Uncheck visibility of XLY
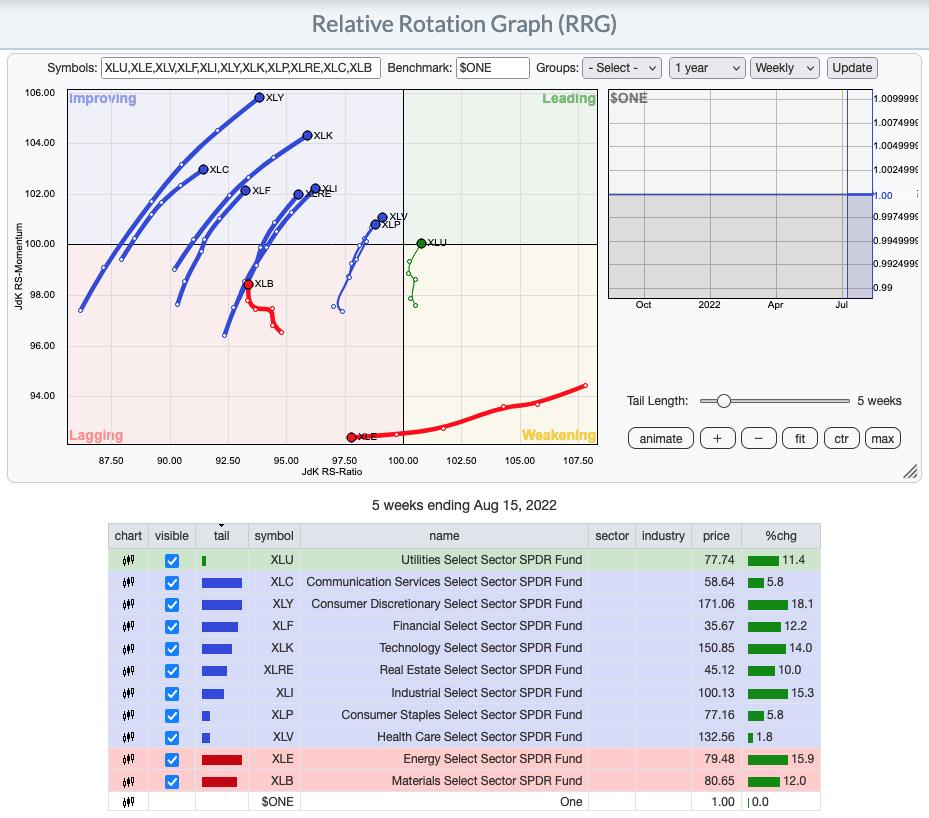Image resolution: width=929 pixels, height=818 pixels. click(172, 605)
